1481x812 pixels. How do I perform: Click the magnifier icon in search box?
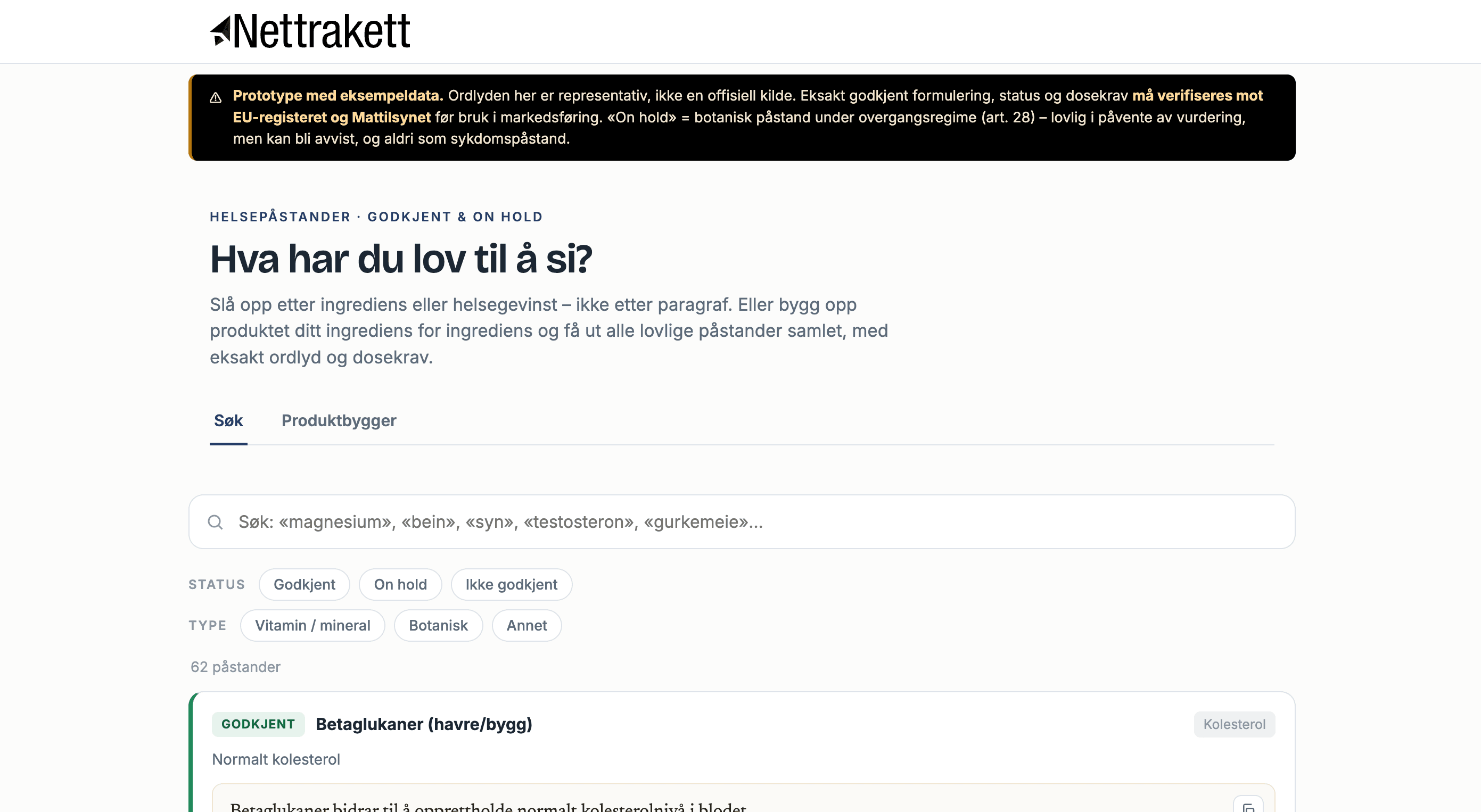[215, 522]
